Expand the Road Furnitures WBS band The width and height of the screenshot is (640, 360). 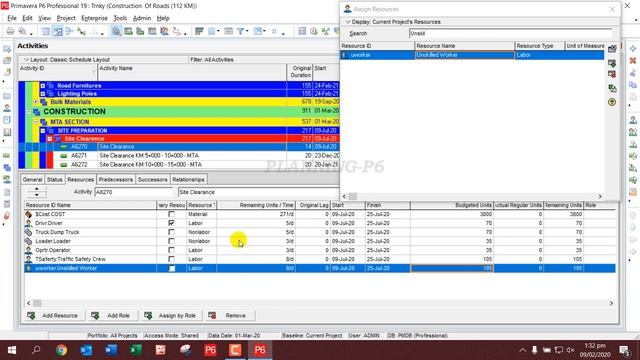tap(43, 86)
